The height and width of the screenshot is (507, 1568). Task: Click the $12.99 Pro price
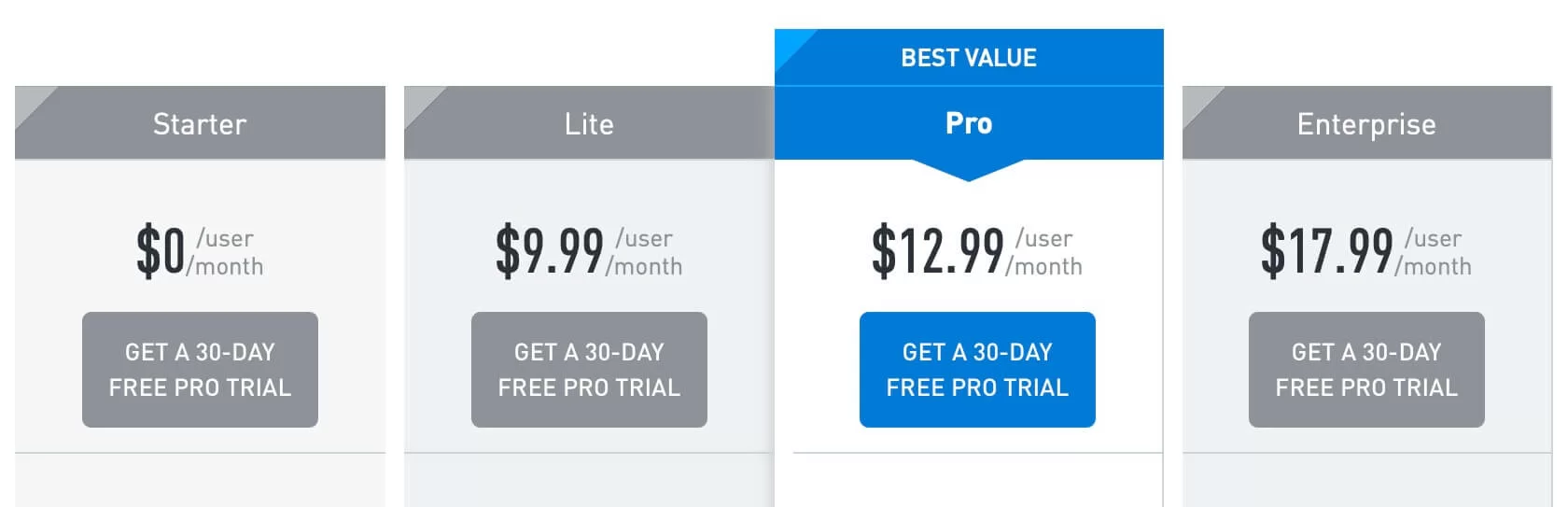pyautogui.click(x=937, y=251)
